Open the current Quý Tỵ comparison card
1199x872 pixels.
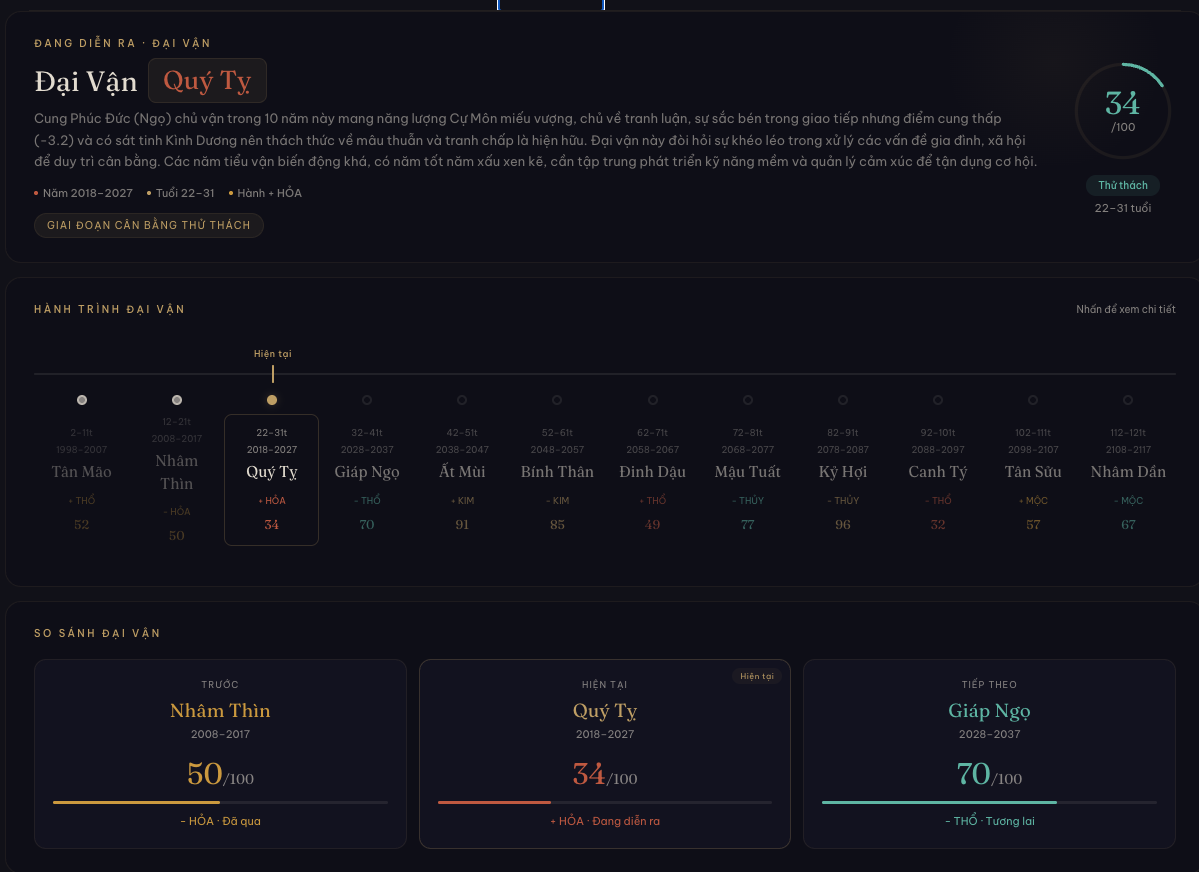point(604,753)
